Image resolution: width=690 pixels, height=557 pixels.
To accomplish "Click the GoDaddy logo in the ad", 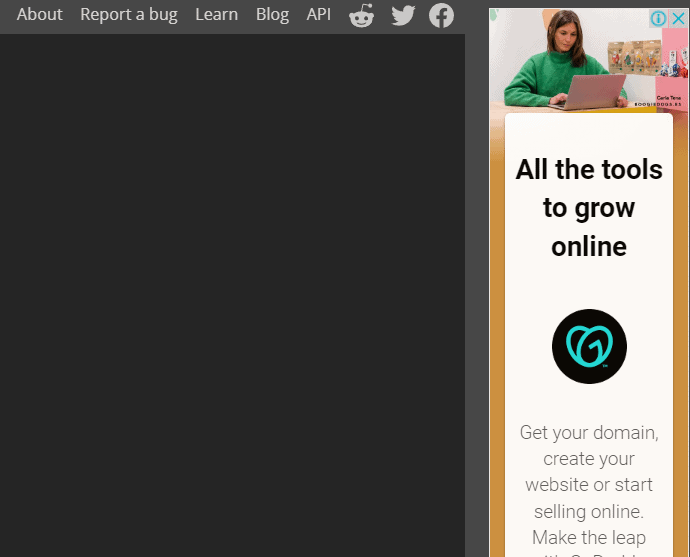I will pyautogui.click(x=589, y=346).
